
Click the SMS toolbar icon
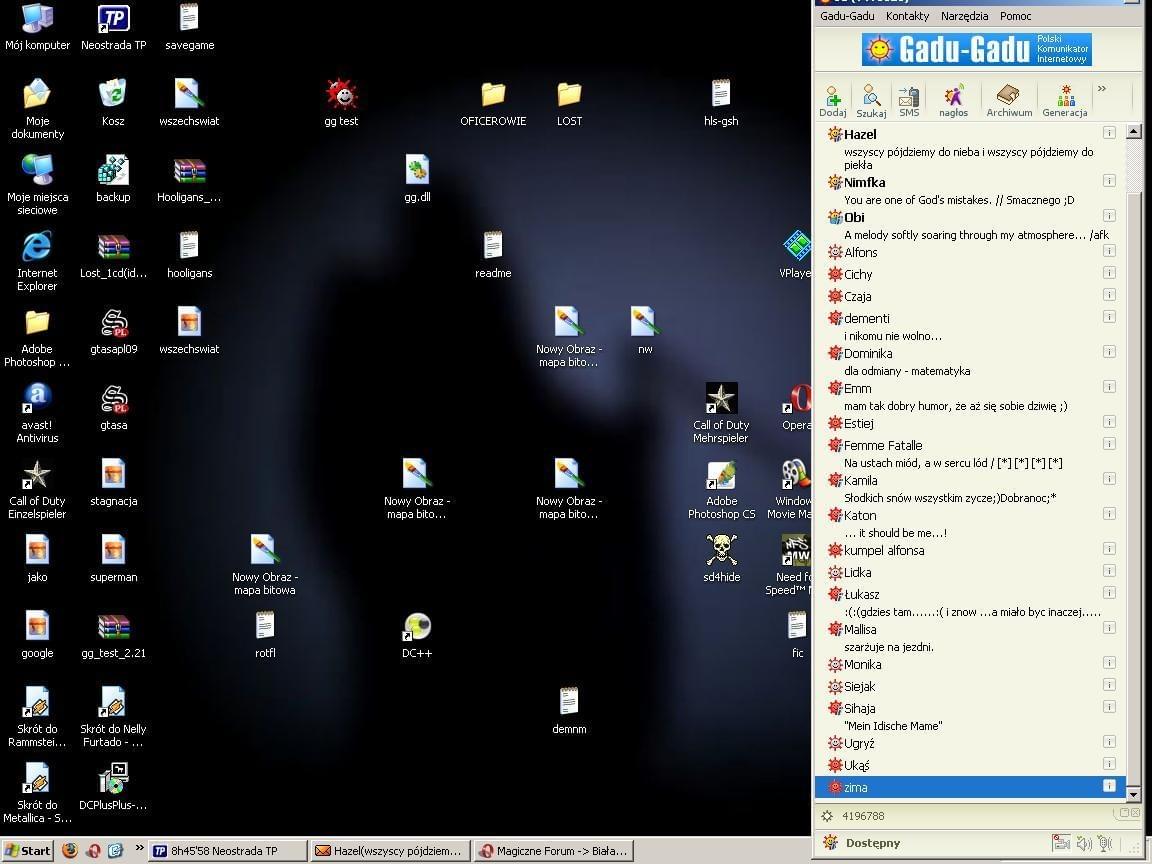tap(909, 101)
